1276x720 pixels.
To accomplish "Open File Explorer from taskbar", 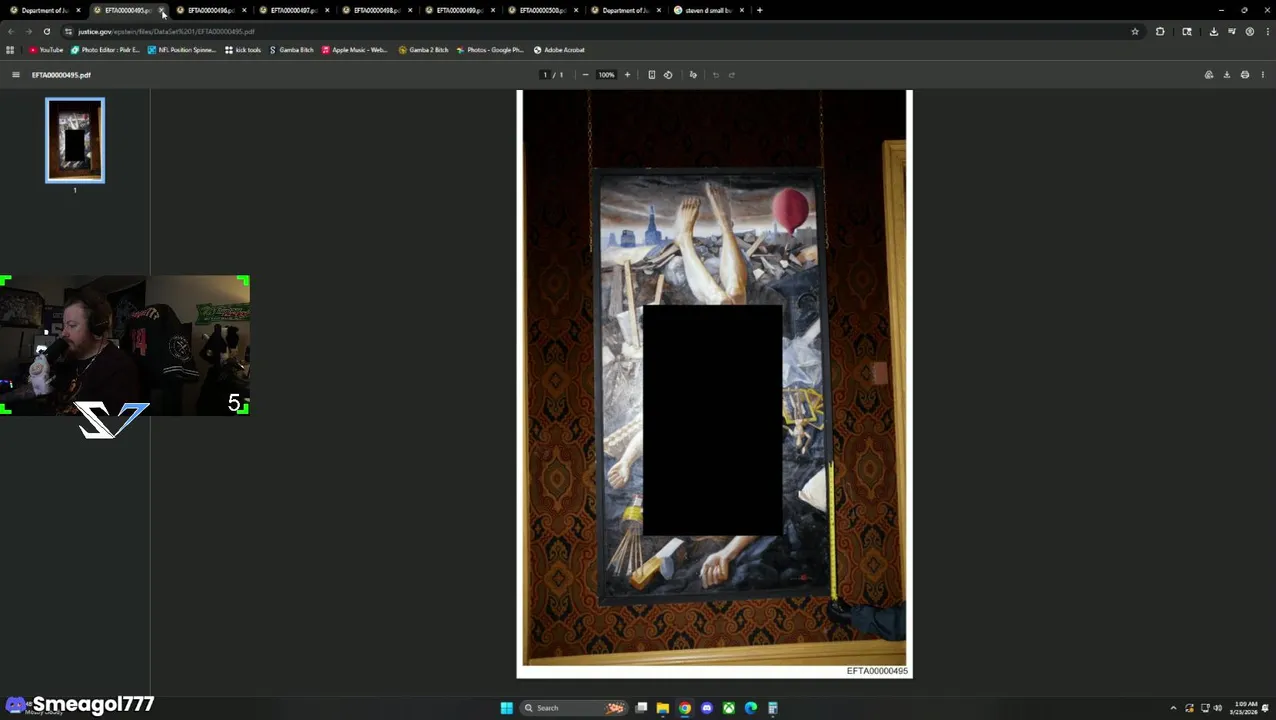I will pyautogui.click(x=662, y=708).
